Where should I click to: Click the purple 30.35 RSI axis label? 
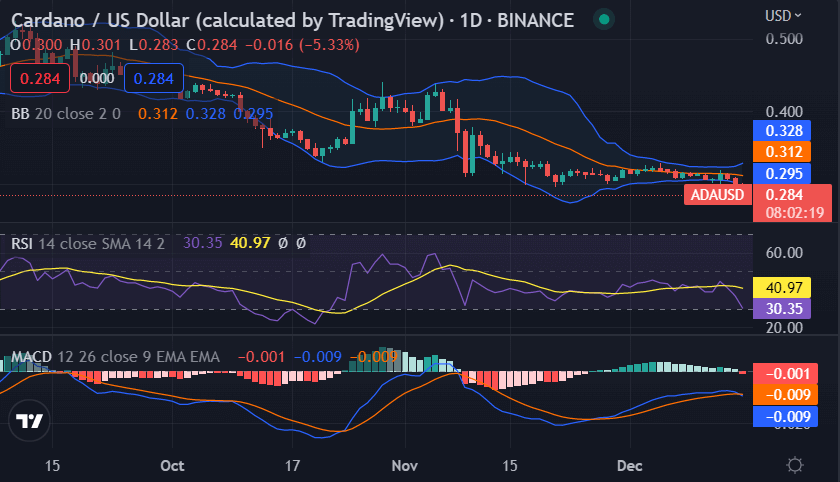782,308
